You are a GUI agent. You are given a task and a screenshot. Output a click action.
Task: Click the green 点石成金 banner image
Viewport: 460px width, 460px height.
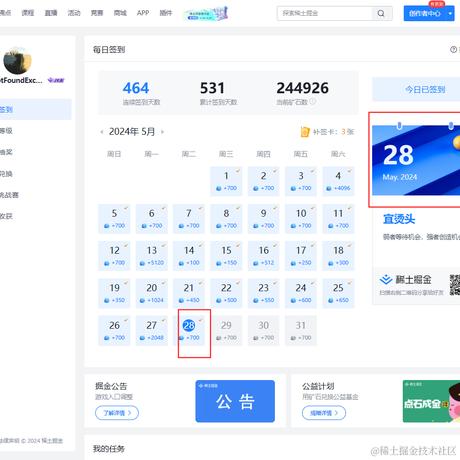click(431, 401)
